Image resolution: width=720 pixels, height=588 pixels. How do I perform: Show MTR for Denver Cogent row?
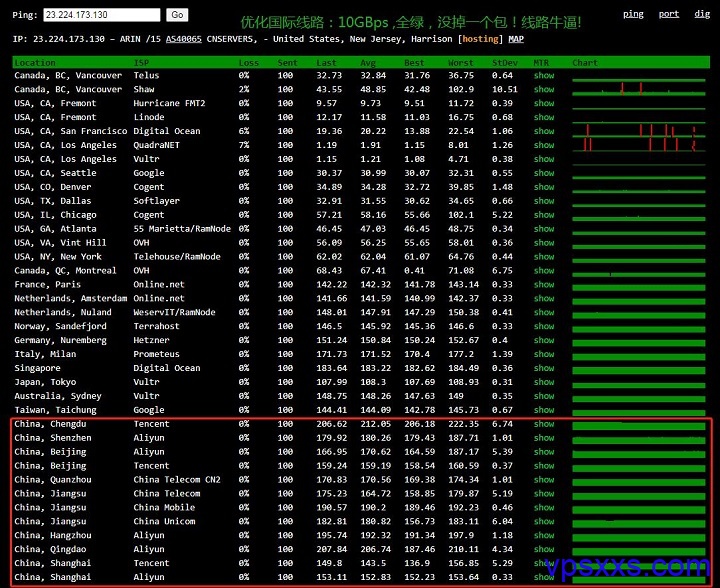pos(544,187)
